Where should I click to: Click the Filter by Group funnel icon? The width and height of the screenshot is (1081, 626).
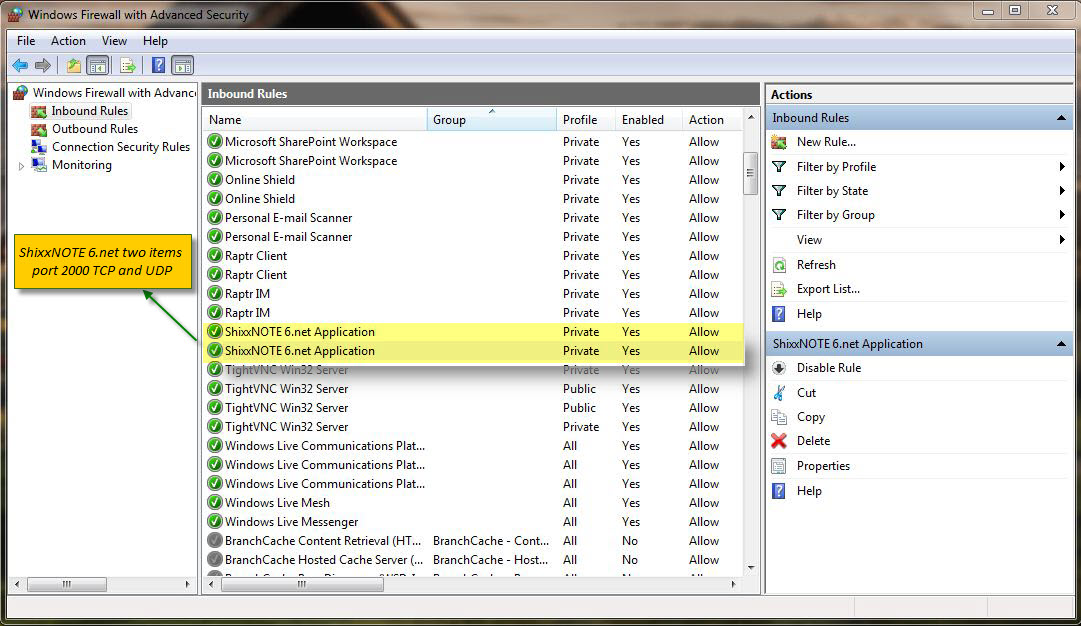pyautogui.click(x=779, y=215)
